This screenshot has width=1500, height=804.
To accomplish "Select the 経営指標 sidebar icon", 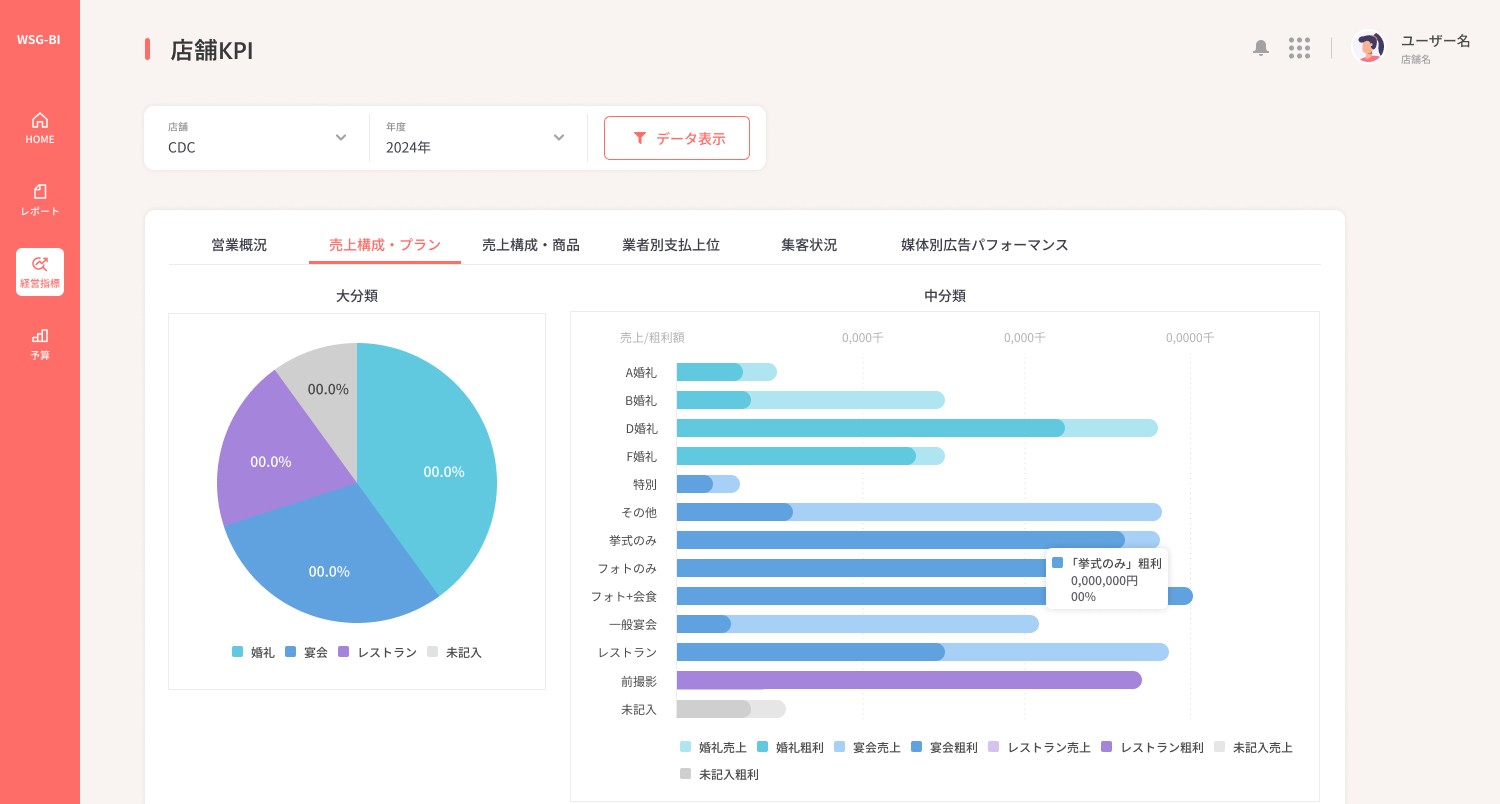I will coord(40,271).
